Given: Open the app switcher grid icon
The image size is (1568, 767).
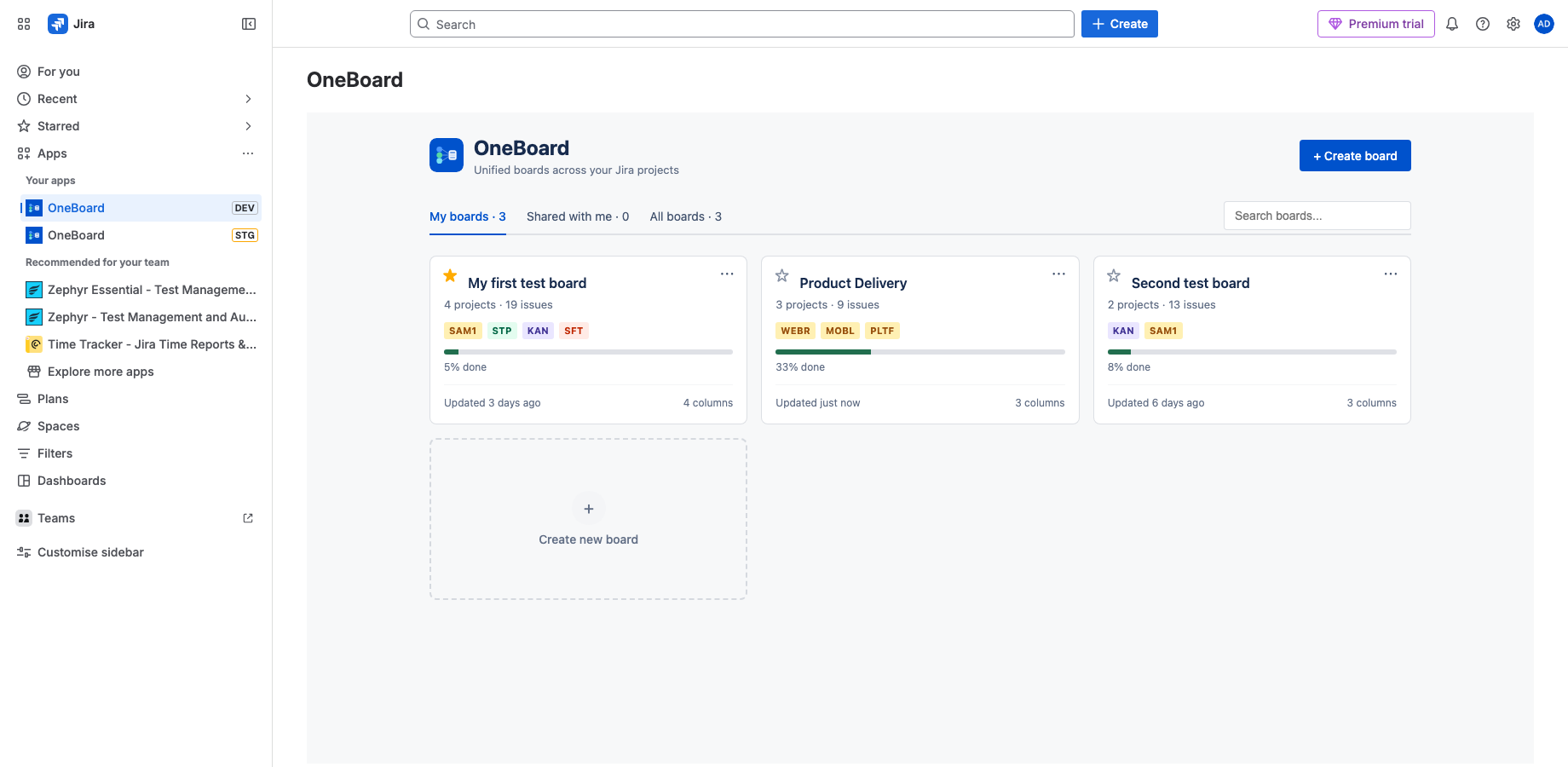Looking at the screenshot, I should pyautogui.click(x=24, y=24).
